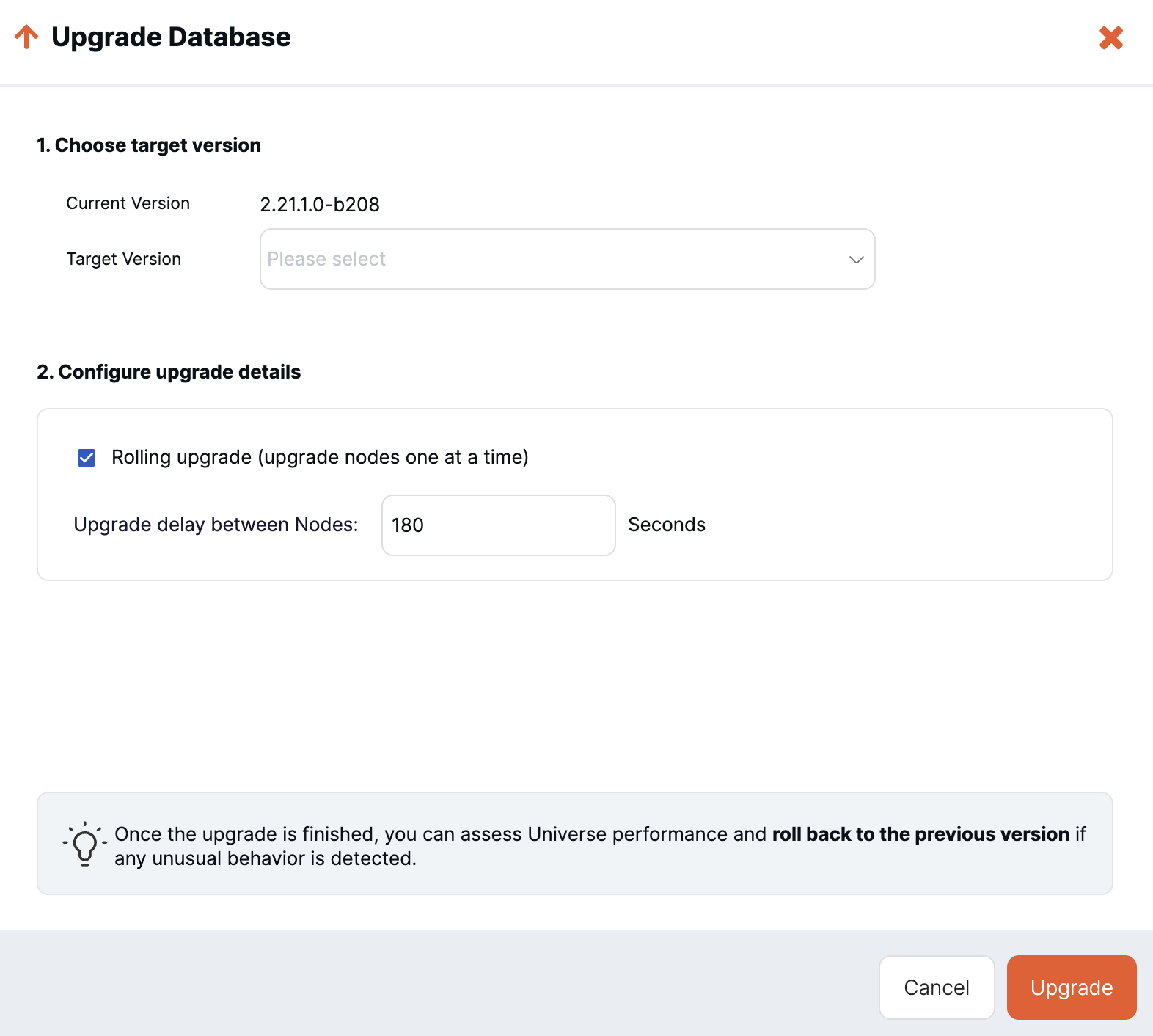Click the 'Configure upgrade details' heading
Image resolution: width=1153 pixels, height=1036 pixels.
point(169,372)
